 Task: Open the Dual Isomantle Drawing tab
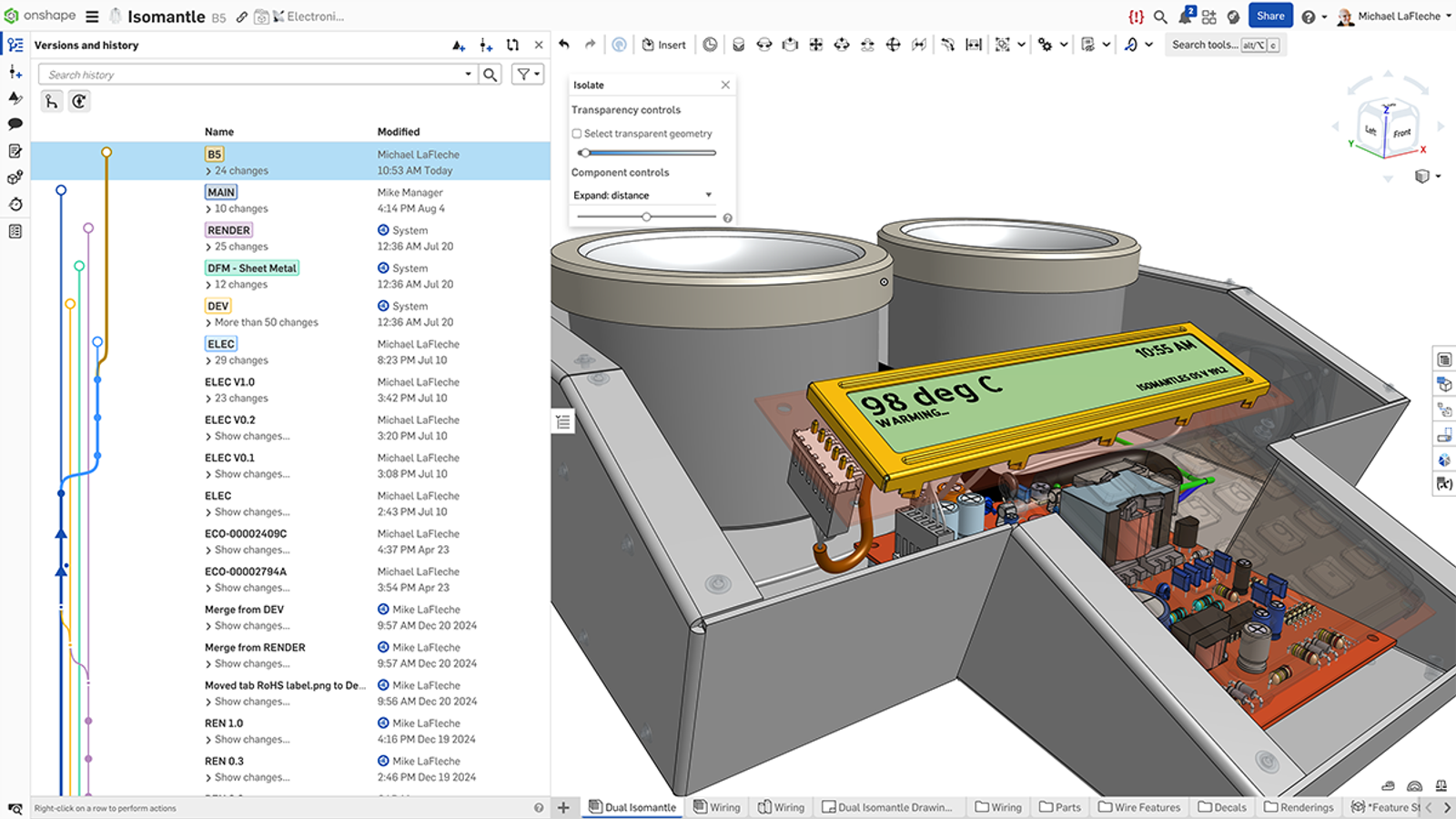[887, 807]
